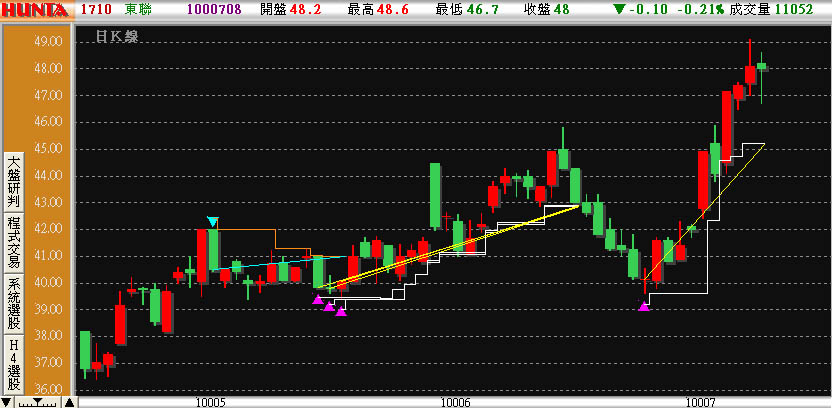Image resolution: width=832 pixels, height=408 pixels.
Task: Click the ruler scale control at bottom-left
Action: pyautogui.click(x=39, y=402)
